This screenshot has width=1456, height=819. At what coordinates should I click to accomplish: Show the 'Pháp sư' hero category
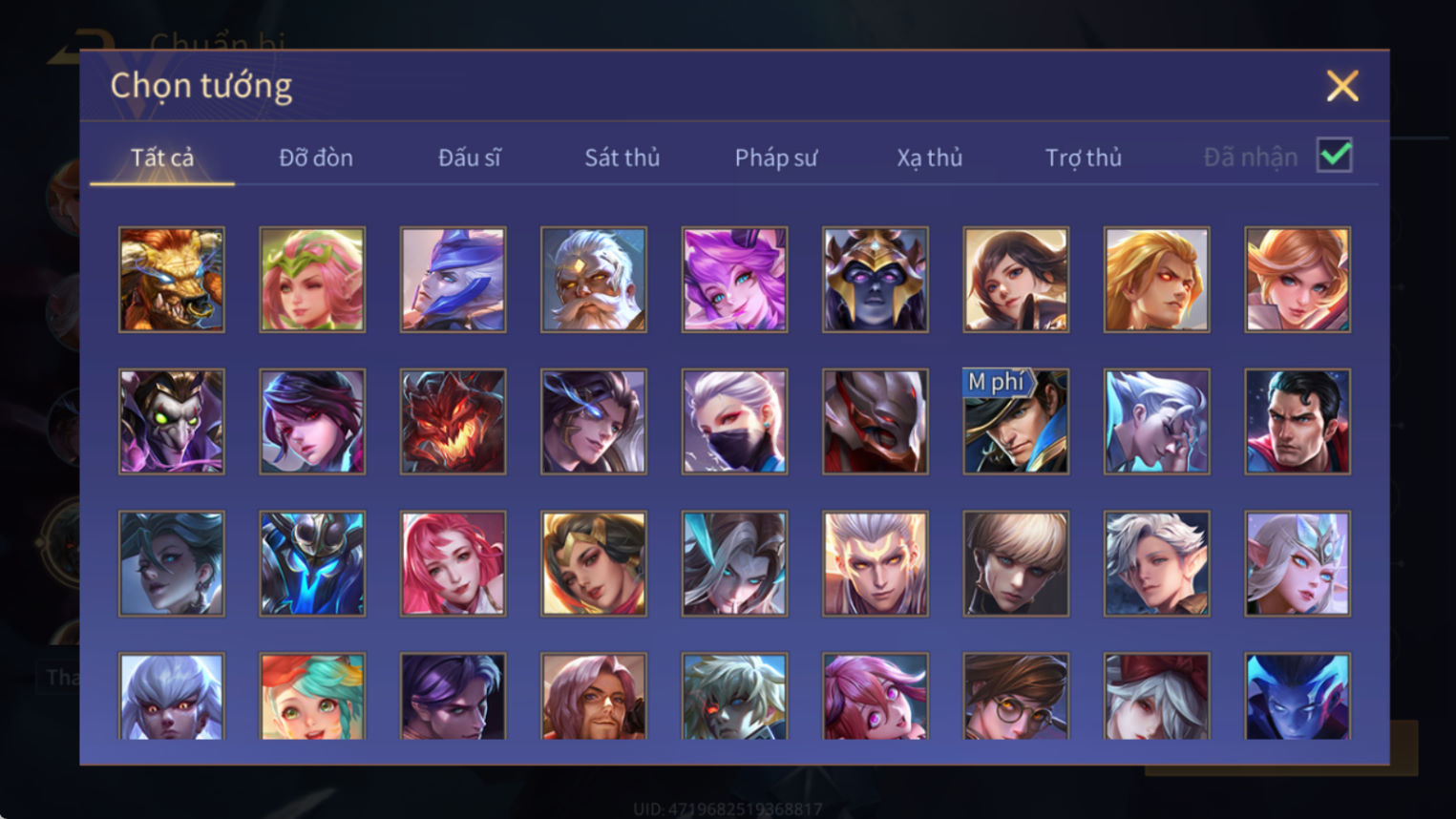pos(776,157)
